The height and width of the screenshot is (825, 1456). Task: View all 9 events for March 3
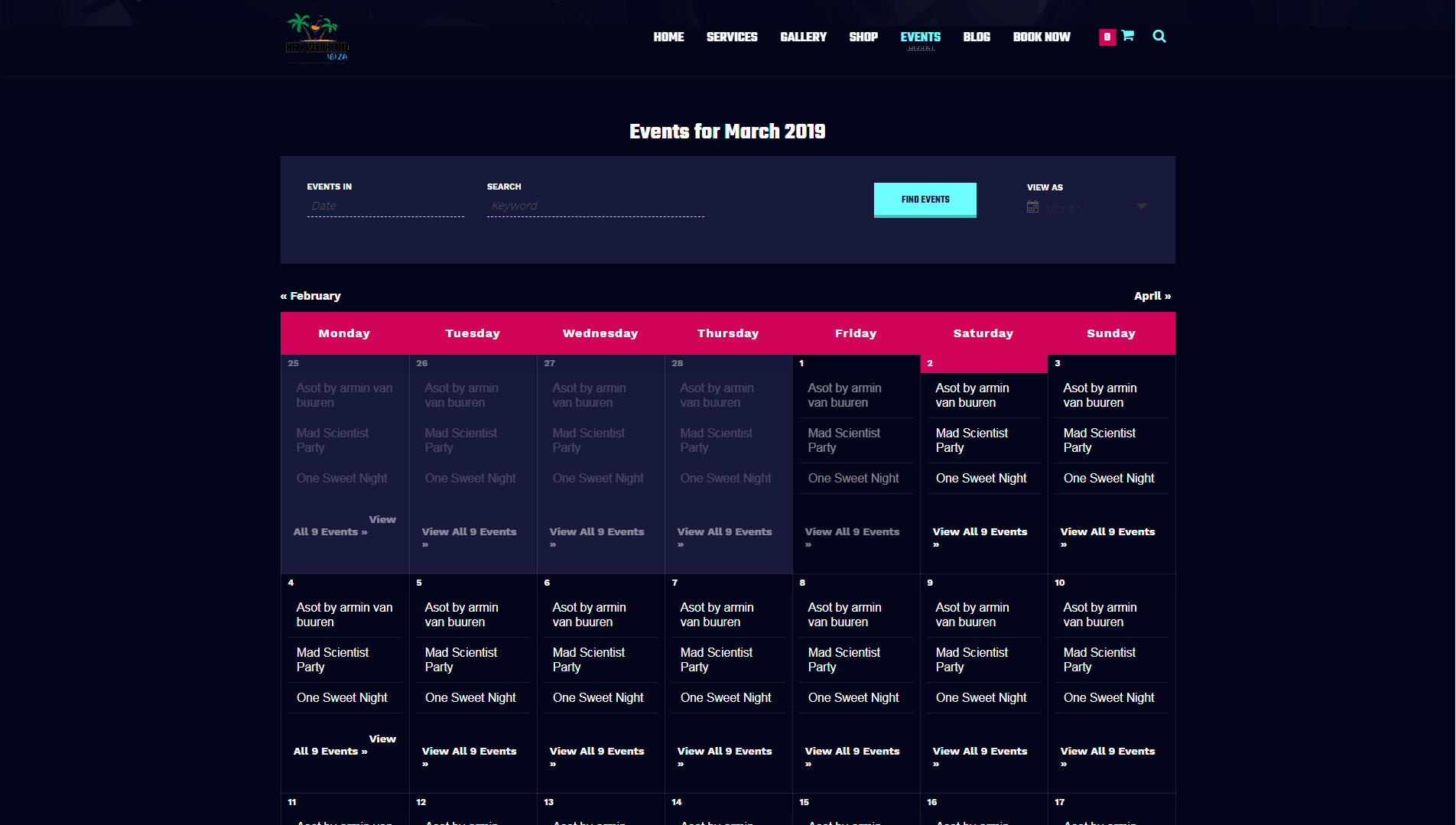coord(1107,537)
